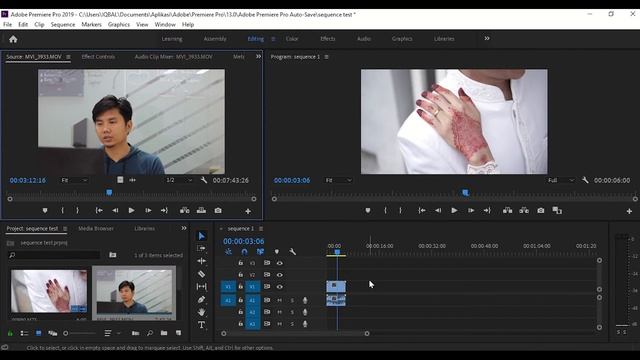Viewport: 640px width, 360px height.
Task: Mute audio track A1
Action: pyautogui.click(x=280, y=300)
